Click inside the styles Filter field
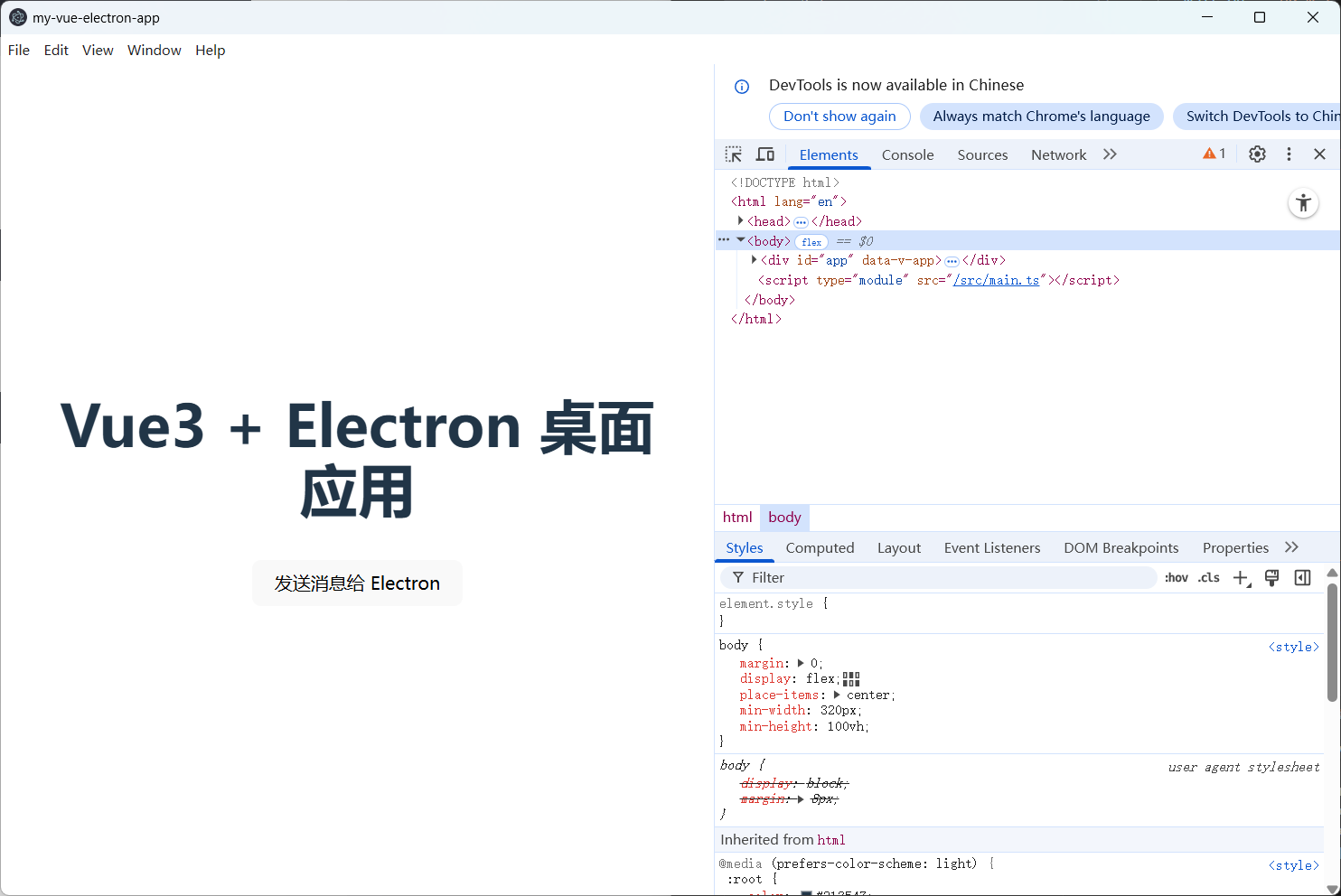 coord(904,577)
